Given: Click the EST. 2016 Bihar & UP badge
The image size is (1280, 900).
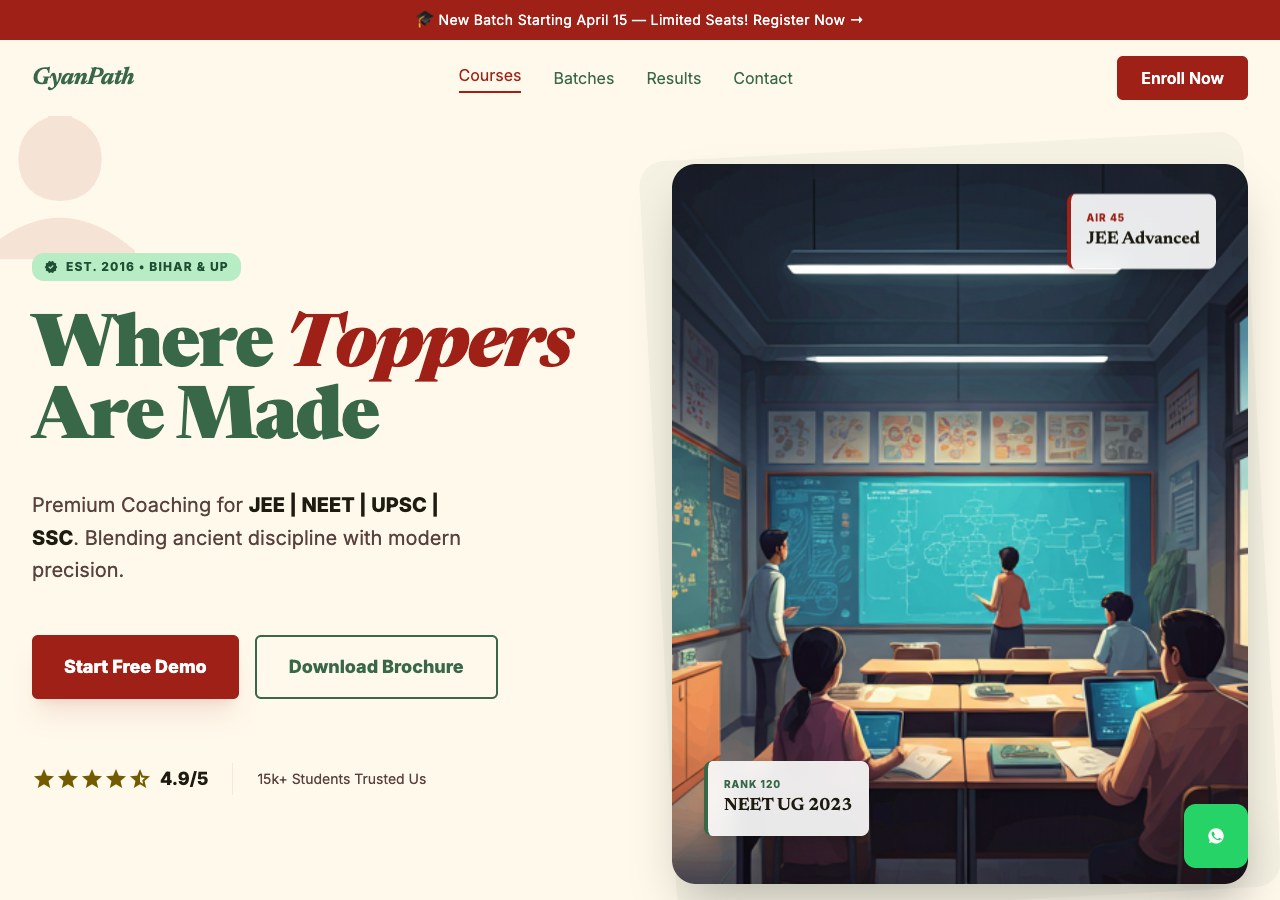Looking at the screenshot, I should [x=136, y=267].
